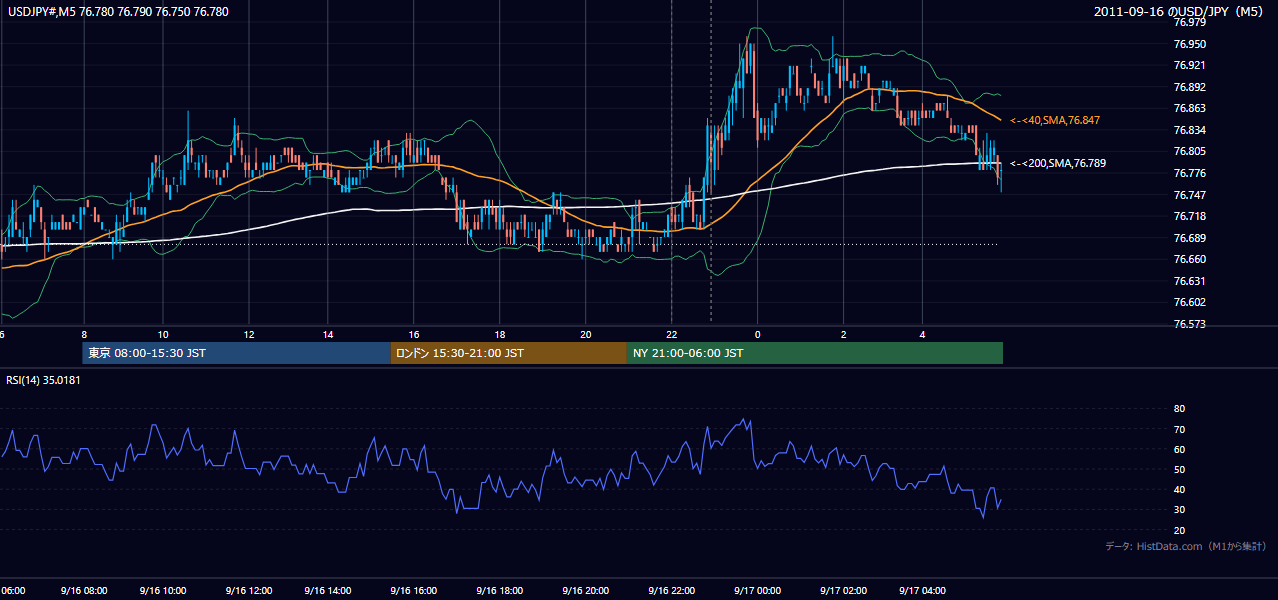
Task: Click price level 76.631 on the axis
Action: pyautogui.click(x=1190, y=281)
